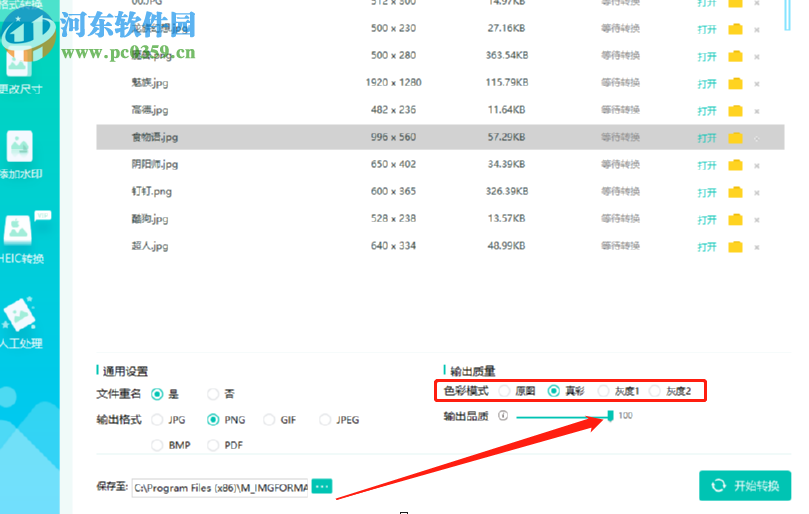
Task: Open folder icon for 魅族.jpg row
Action: point(735,83)
